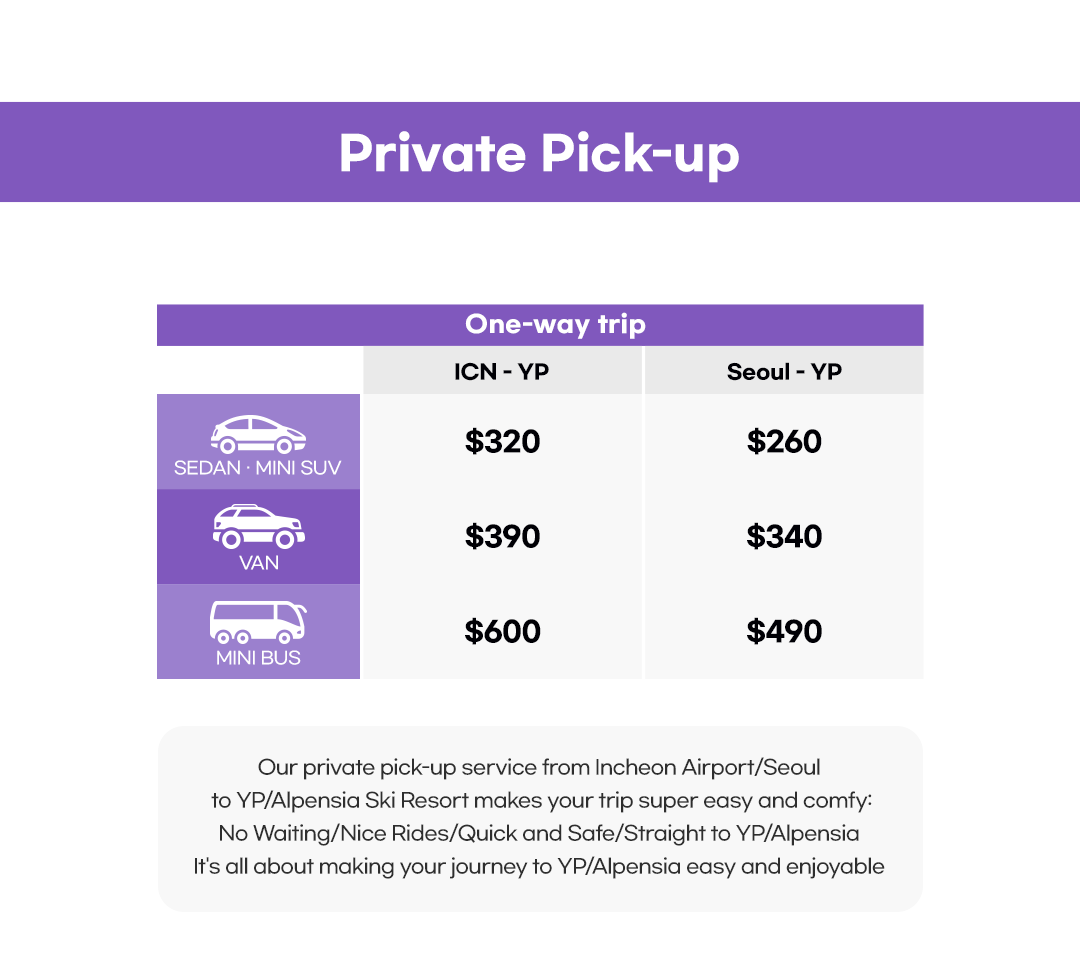
Task: Click the "No Waiting/Nice Rides" text line
Action: pyautogui.click(x=539, y=833)
